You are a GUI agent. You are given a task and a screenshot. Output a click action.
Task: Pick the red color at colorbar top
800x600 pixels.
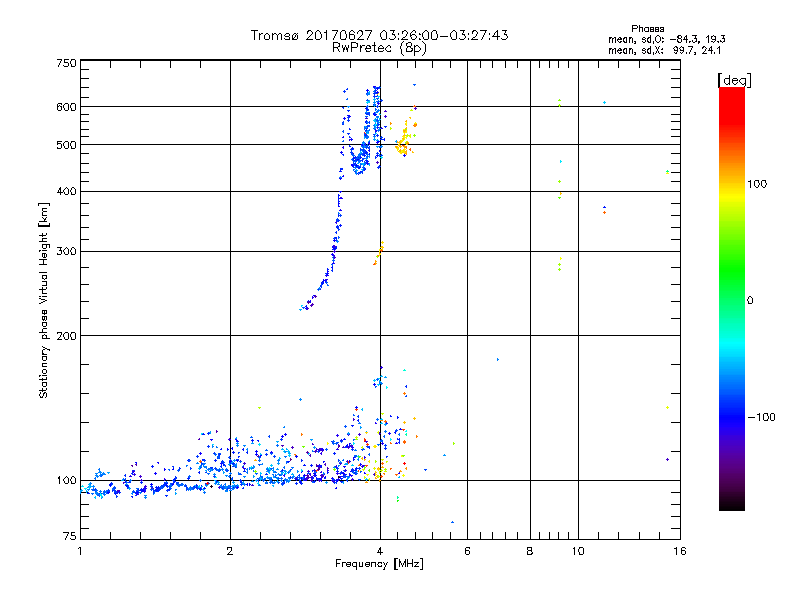tap(732, 92)
